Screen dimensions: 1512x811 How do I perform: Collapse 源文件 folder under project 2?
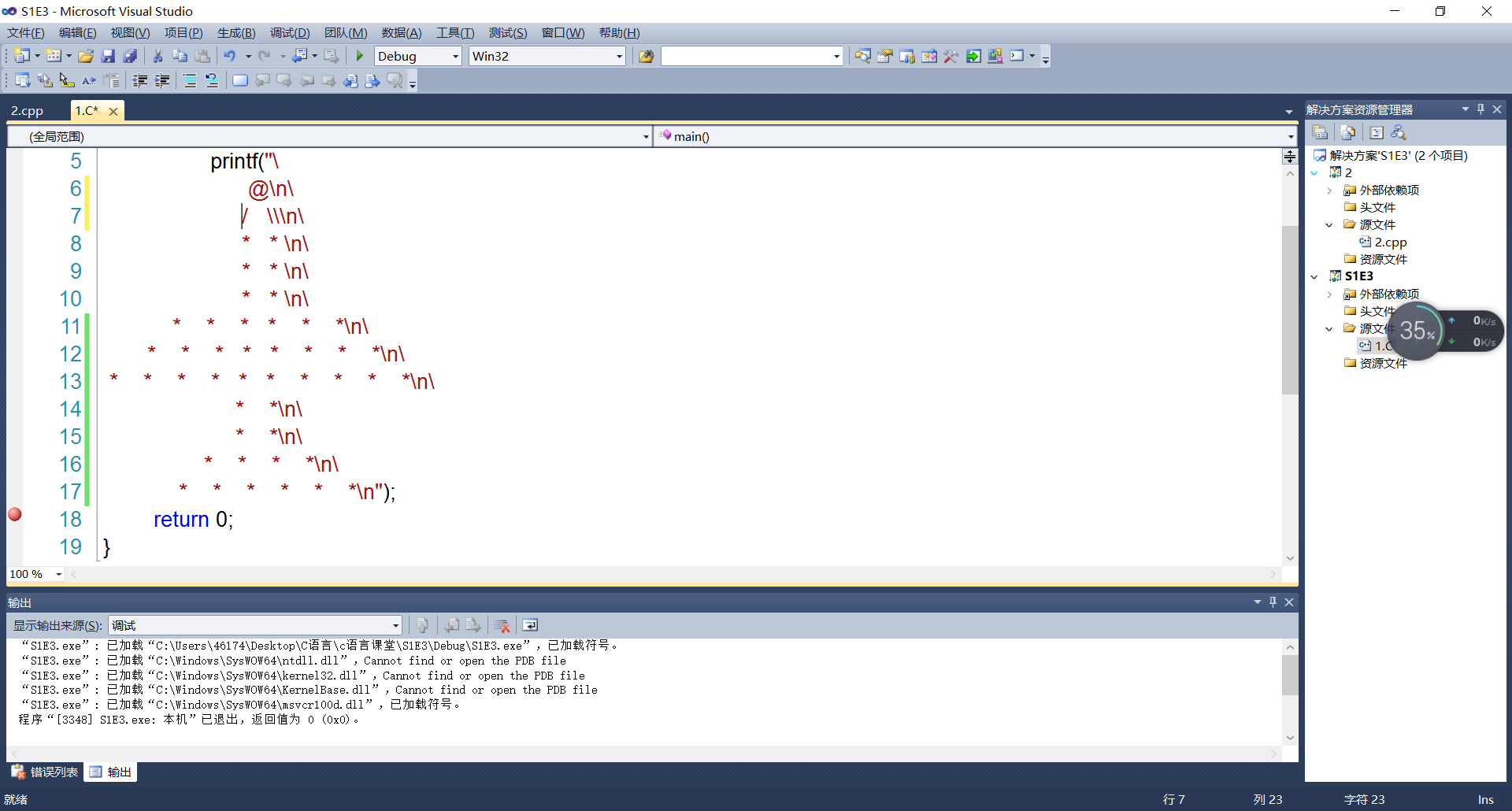tap(1329, 225)
